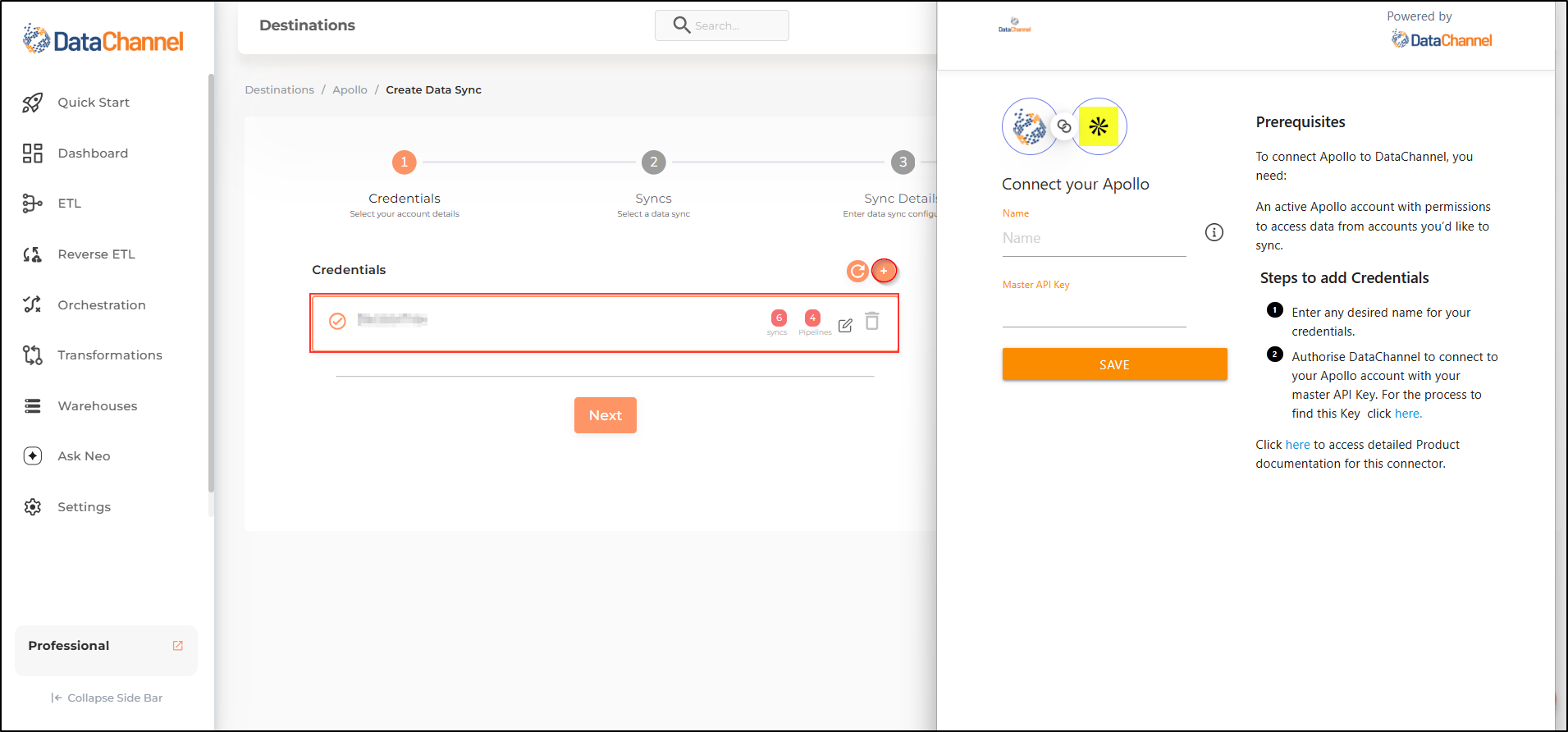Image resolution: width=1568 pixels, height=732 pixels.
Task: Click the Professional plan external link icon
Action: tap(178, 646)
